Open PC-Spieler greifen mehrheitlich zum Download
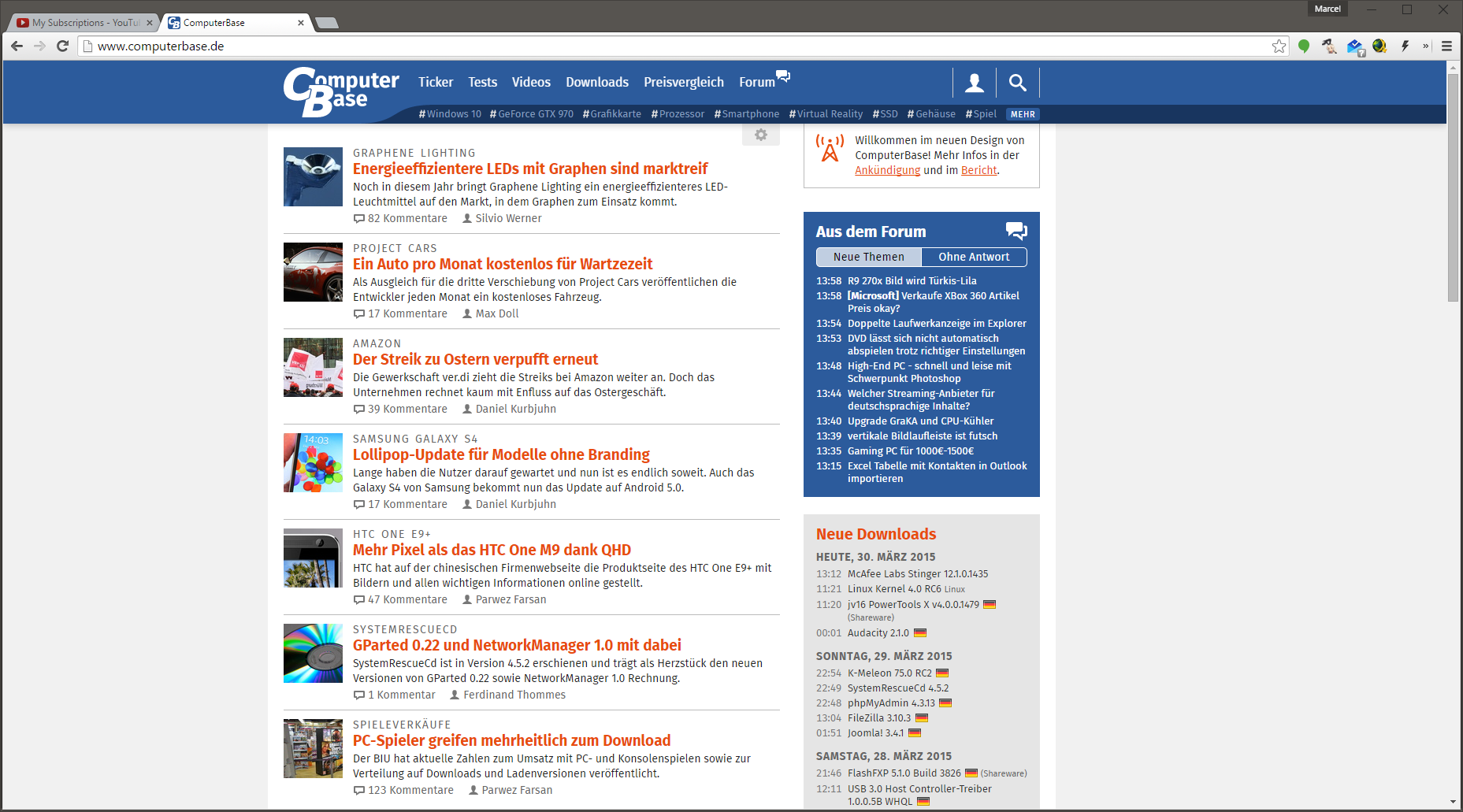This screenshot has width=1463, height=812. click(512, 740)
